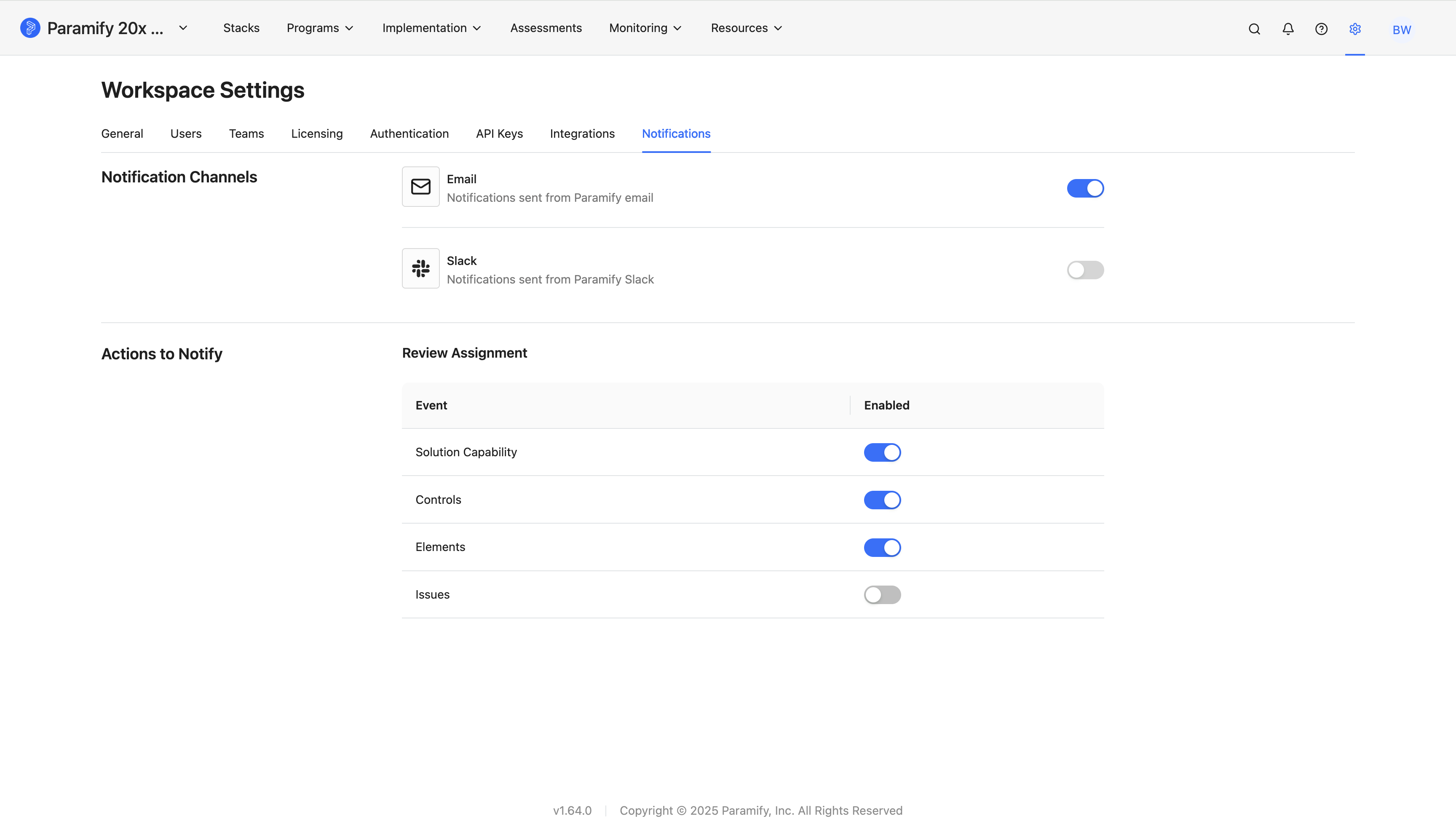The width and height of the screenshot is (1456, 840).
Task: Turn off the Controls event toggle
Action: coord(882,500)
